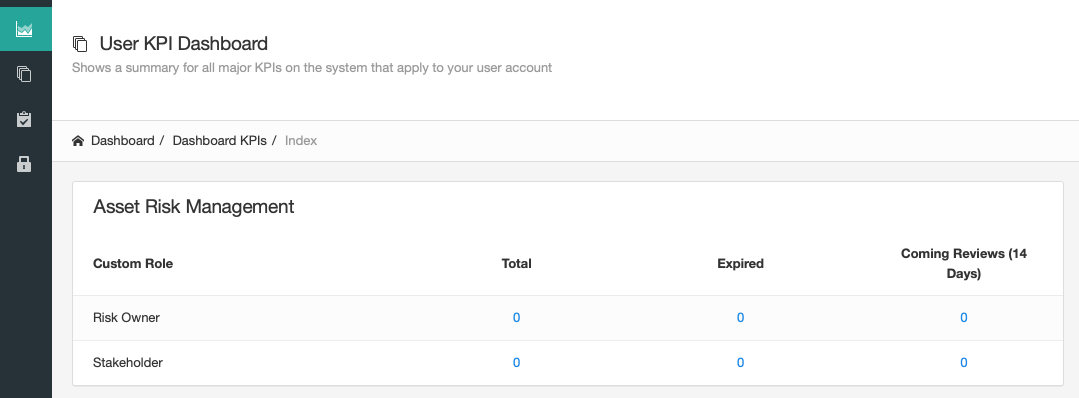Click the Index breadcrumb item
Viewport: 1079px width, 398px height.
click(301, 140)
